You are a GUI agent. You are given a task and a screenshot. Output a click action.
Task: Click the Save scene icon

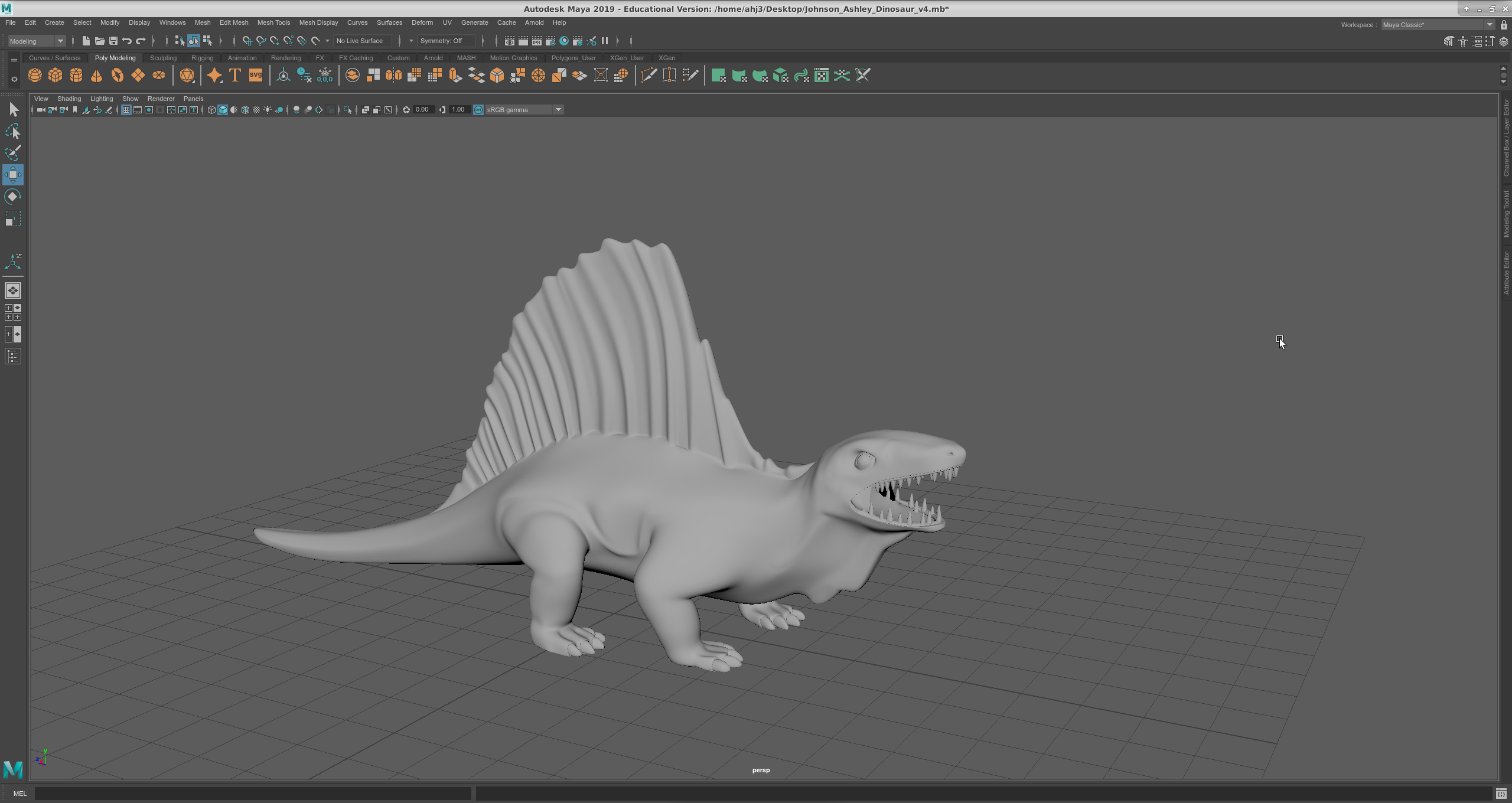point(113,41)
